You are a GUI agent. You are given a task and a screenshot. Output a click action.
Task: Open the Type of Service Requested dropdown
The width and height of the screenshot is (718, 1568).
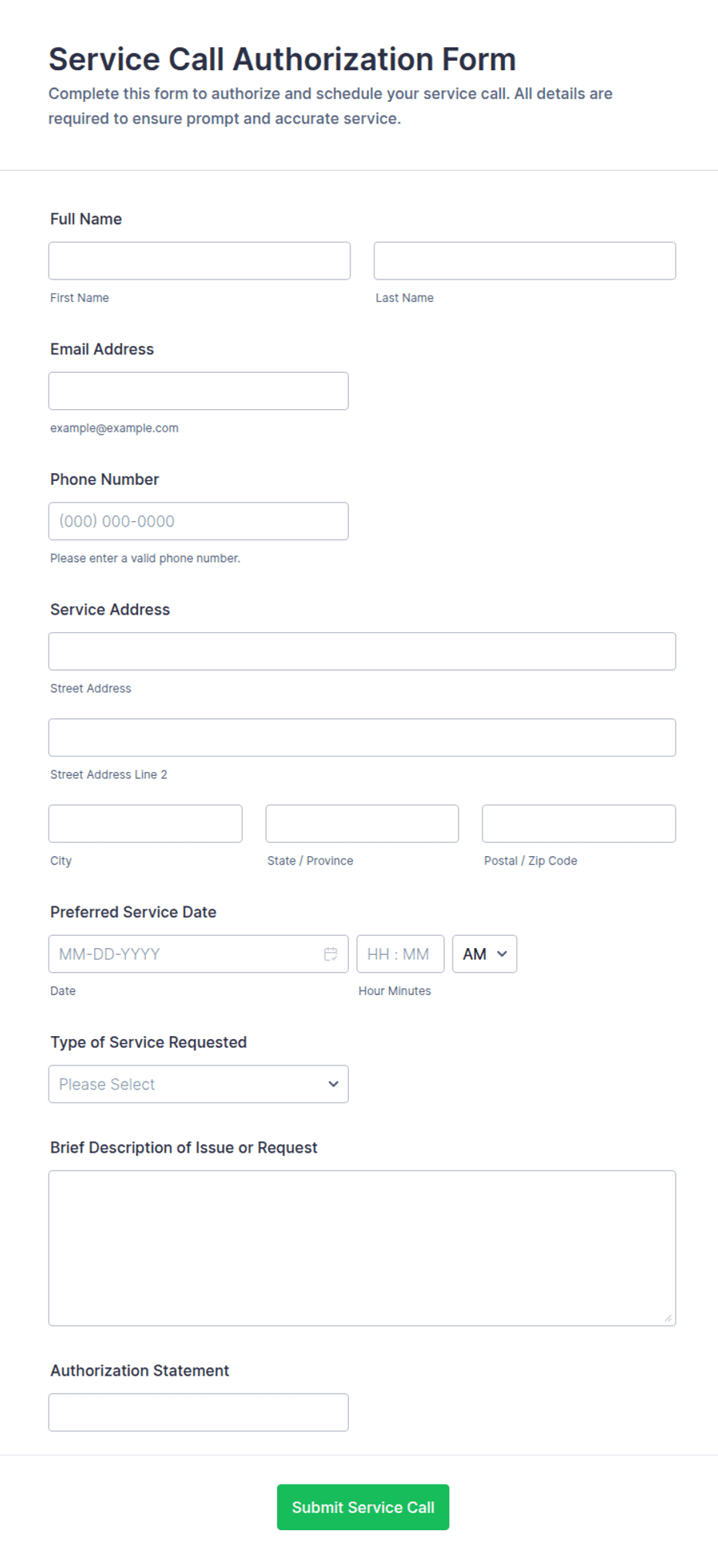pyautogui.click(x=198, y=1084)
